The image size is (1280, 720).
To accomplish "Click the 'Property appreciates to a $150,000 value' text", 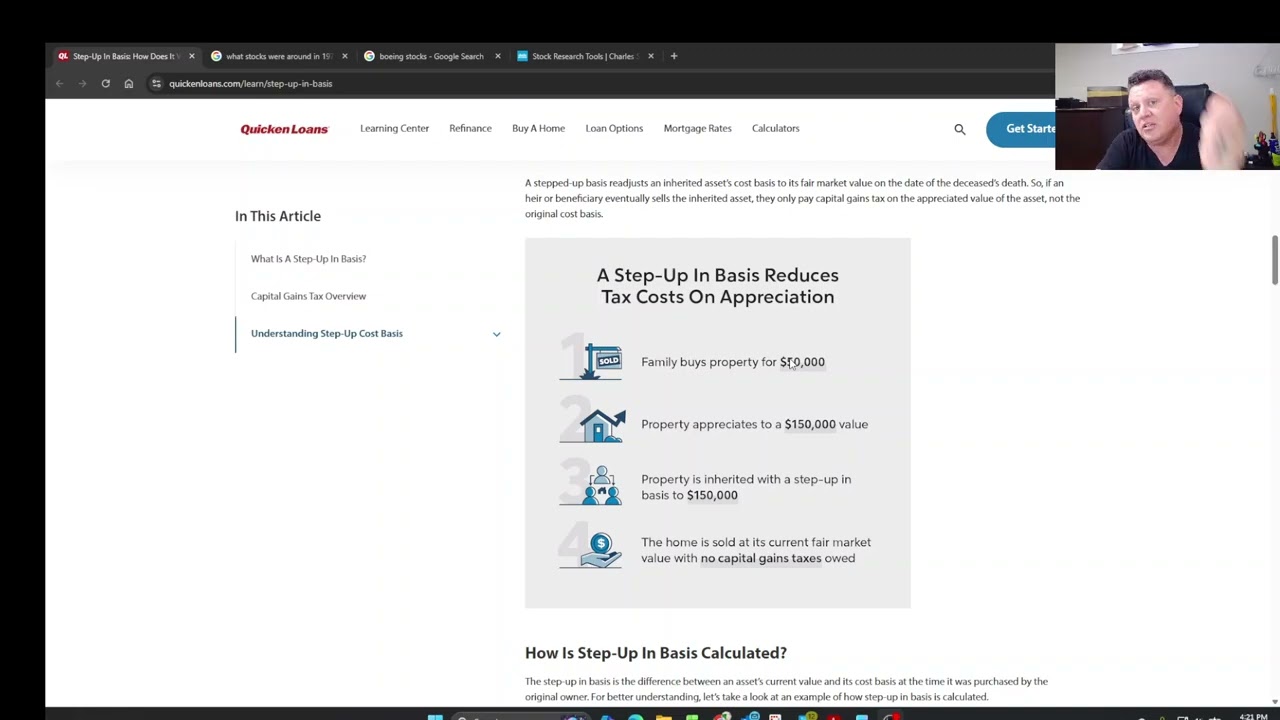I will (x=755, y=424).
